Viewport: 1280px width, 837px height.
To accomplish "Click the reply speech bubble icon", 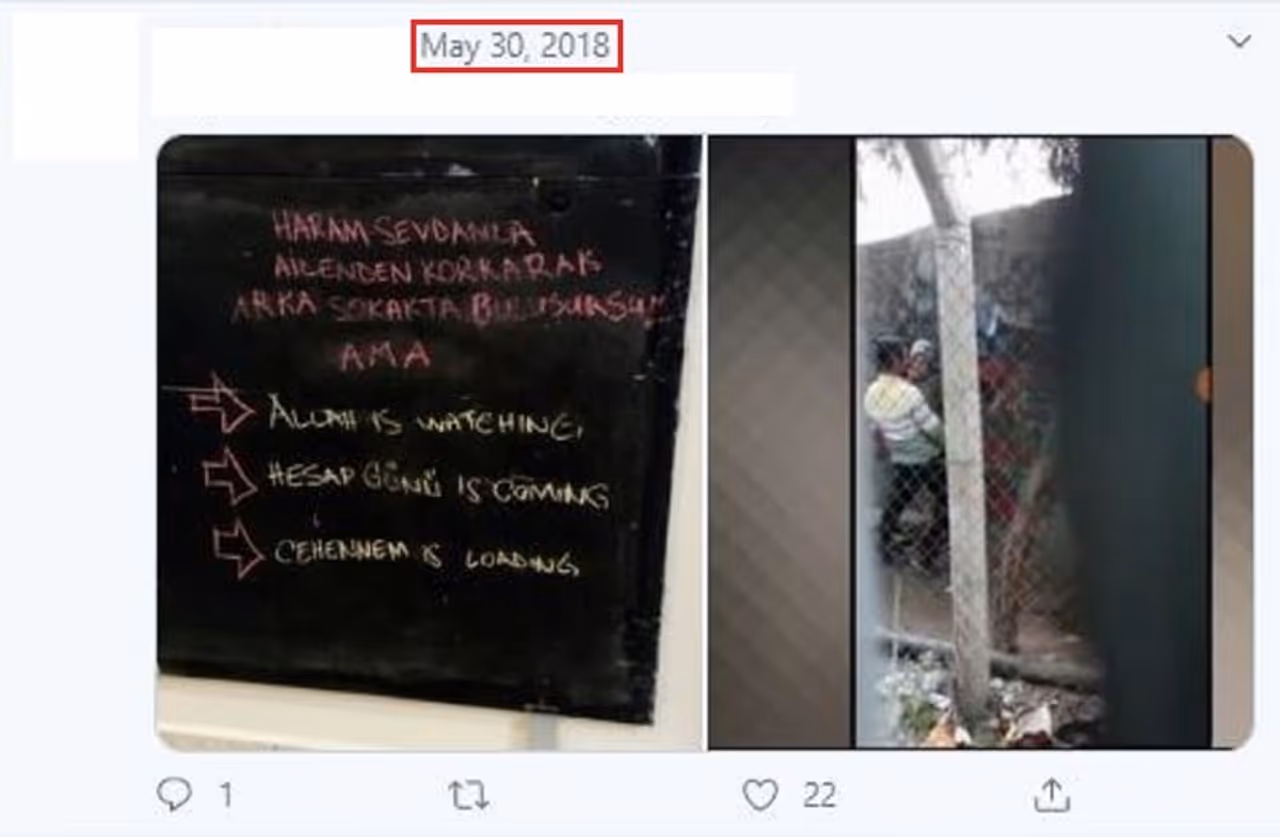I will (x=175, y=795).
